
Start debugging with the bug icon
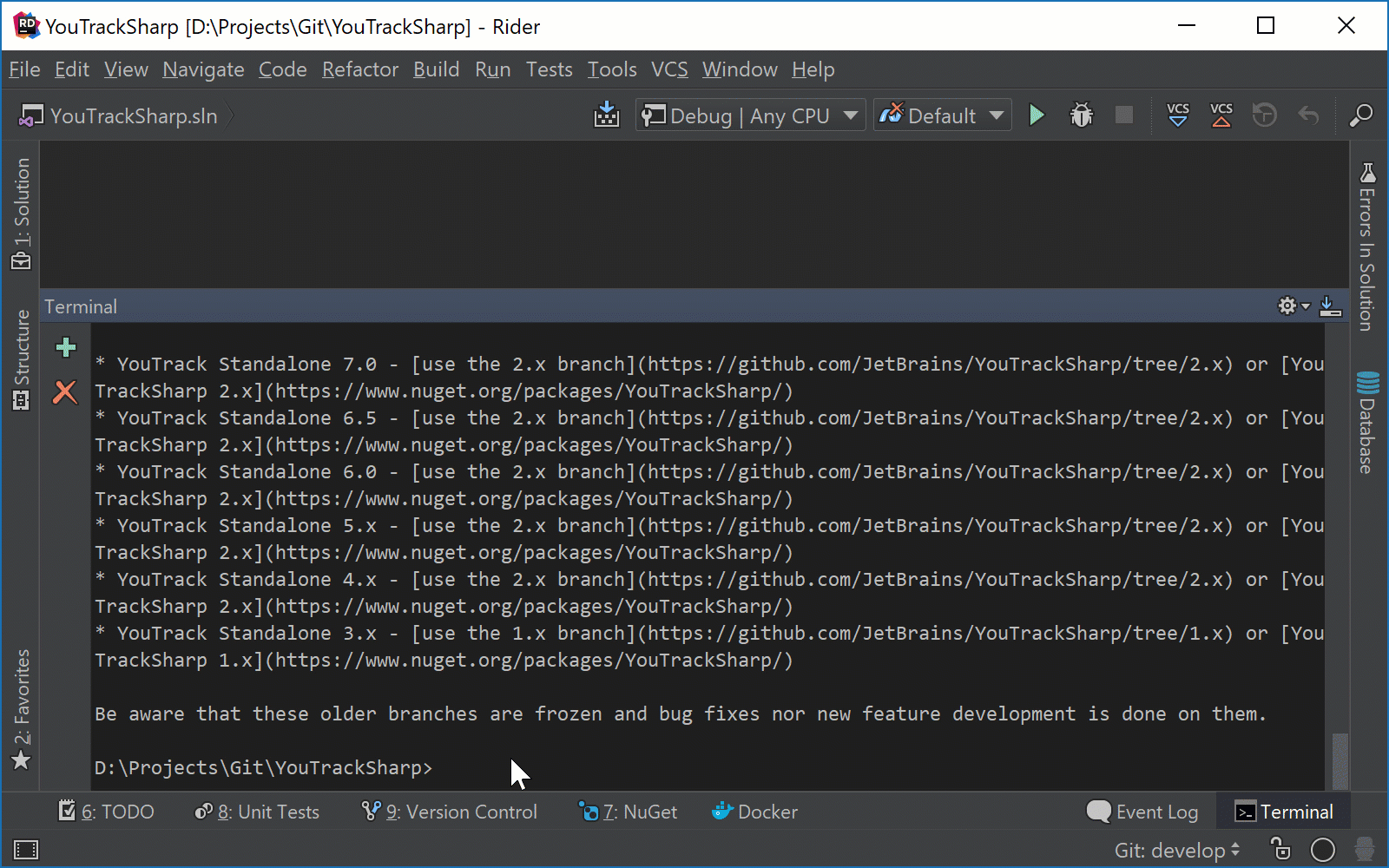1080,115
